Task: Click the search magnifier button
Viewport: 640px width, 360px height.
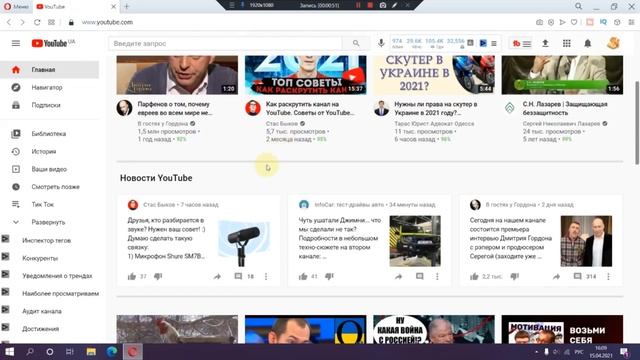Action: coord(356,43)
